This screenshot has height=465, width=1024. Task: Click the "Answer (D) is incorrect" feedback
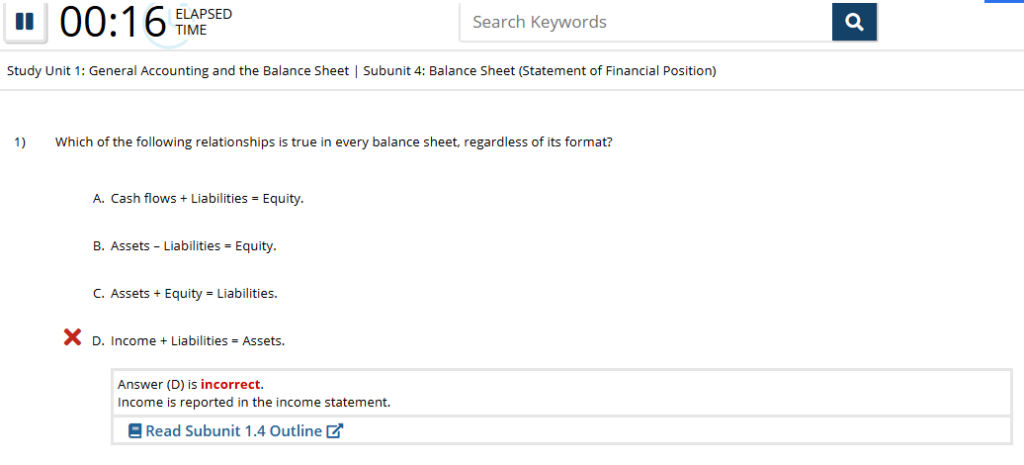pyautogui.click(x=190, y=384)
